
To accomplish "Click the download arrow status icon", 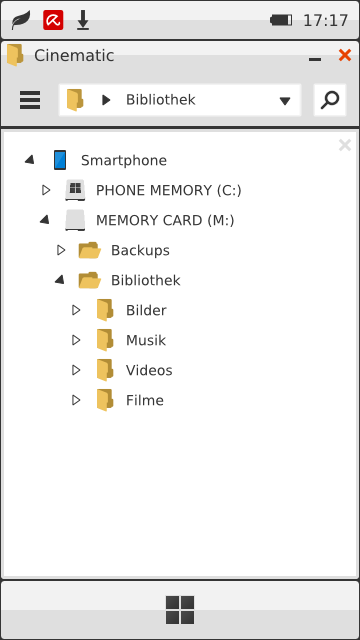I will (83, 20).
